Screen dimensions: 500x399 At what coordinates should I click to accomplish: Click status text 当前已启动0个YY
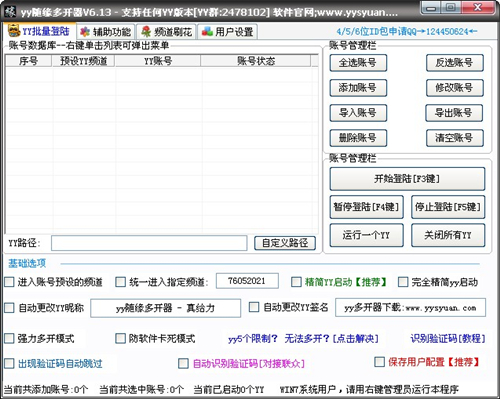click(229, 389)
